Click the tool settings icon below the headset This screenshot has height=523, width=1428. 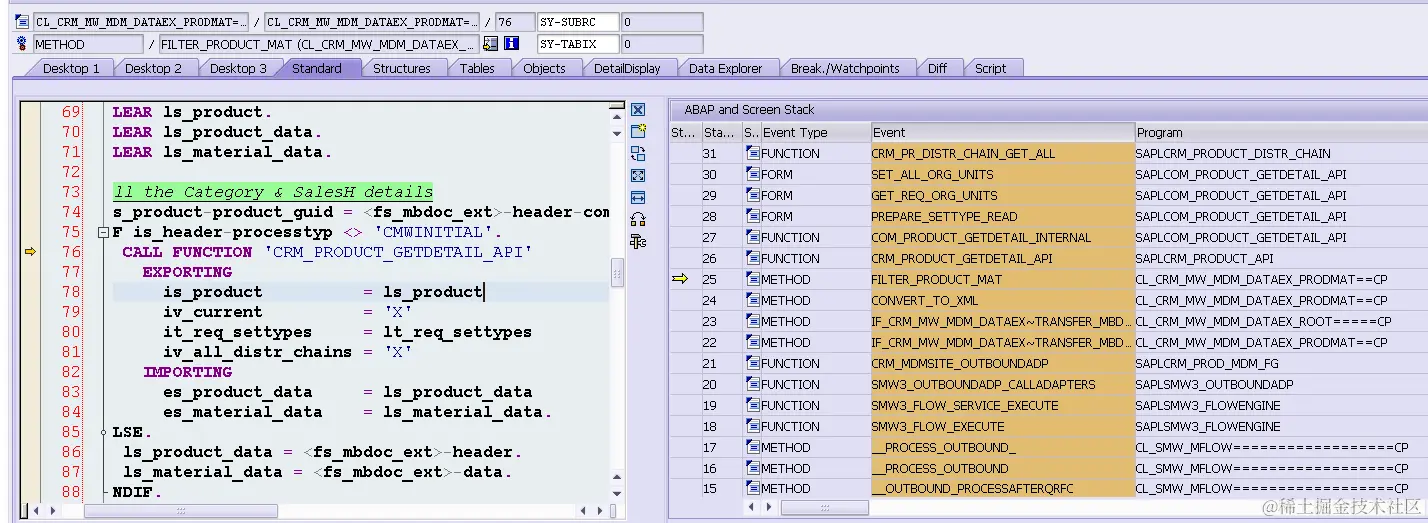[x=638, y=242]
